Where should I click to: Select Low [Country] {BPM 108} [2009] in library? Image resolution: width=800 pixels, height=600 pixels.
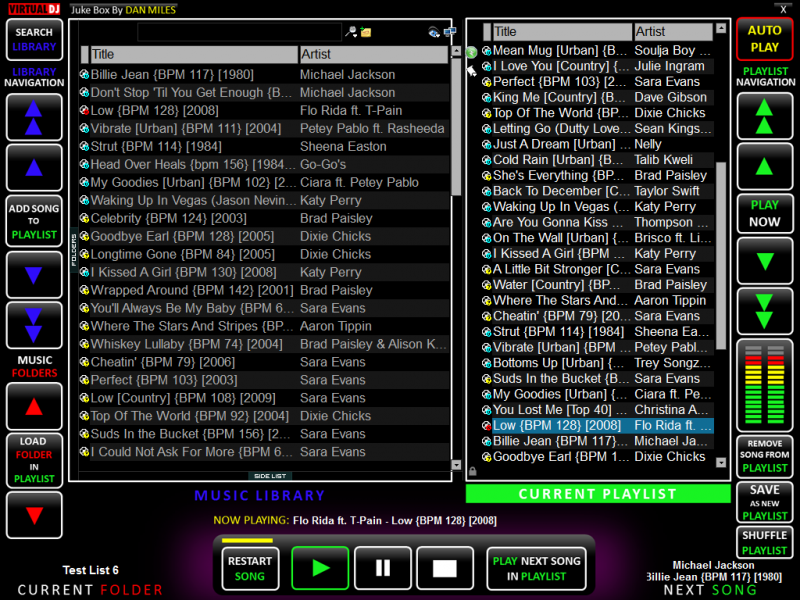(264, 398)
